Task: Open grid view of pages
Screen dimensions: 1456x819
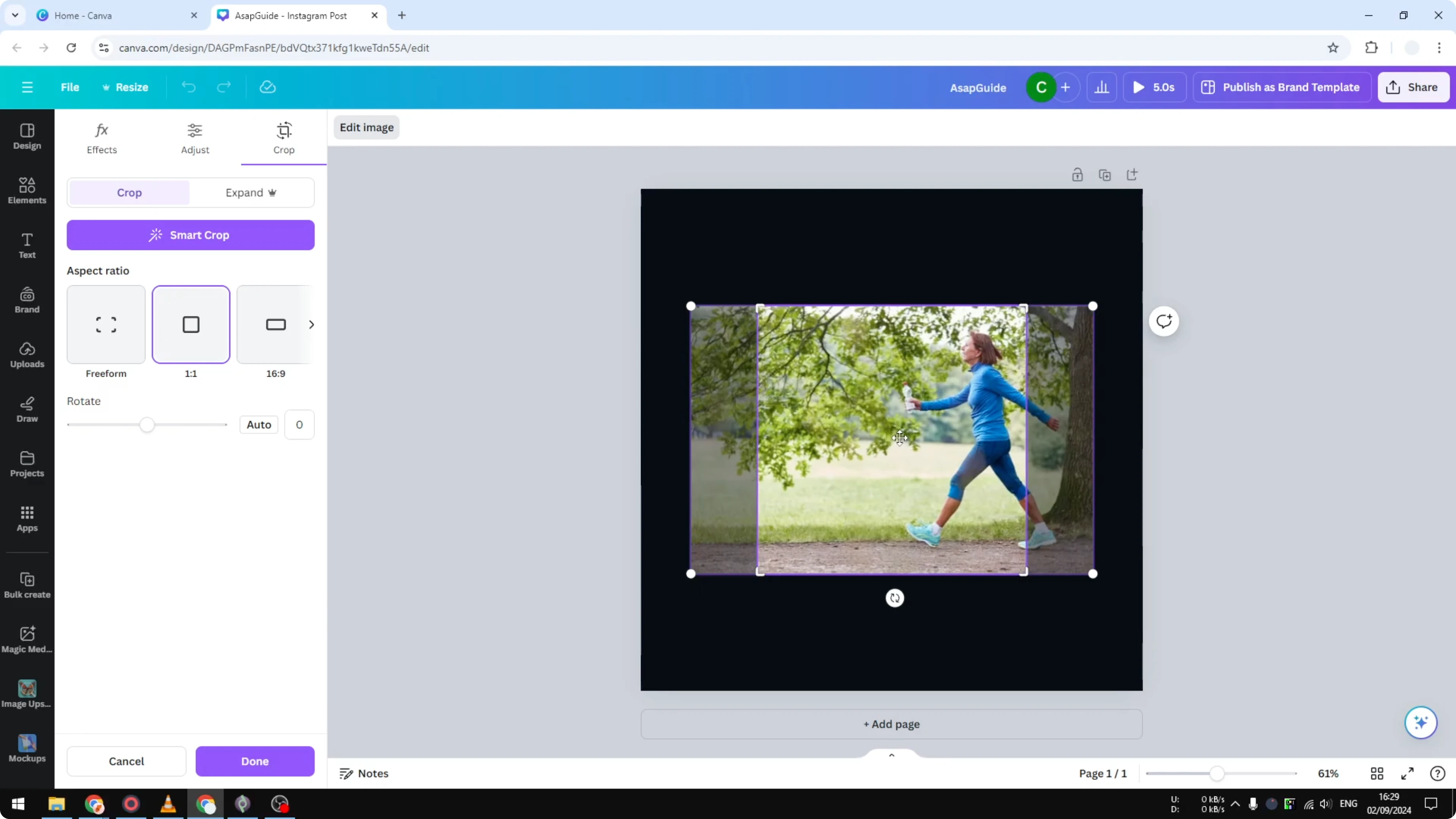Action: [1377, 773]
